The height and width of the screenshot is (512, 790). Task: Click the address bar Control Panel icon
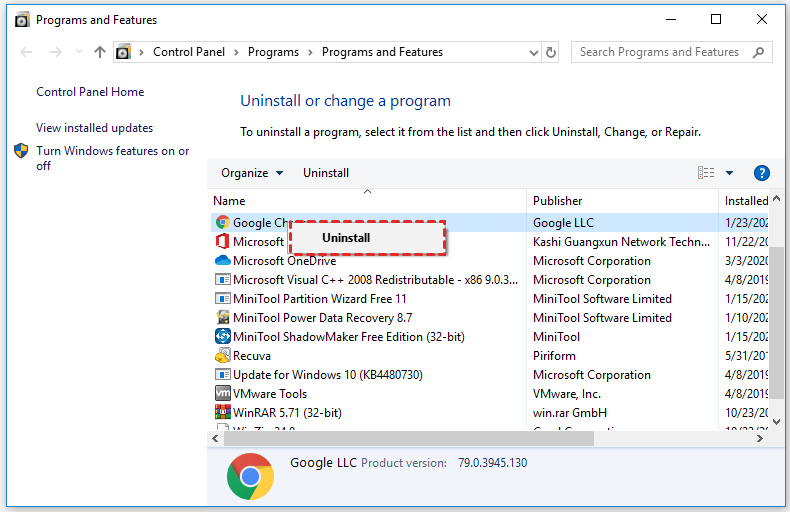click(x=123, y=52)
